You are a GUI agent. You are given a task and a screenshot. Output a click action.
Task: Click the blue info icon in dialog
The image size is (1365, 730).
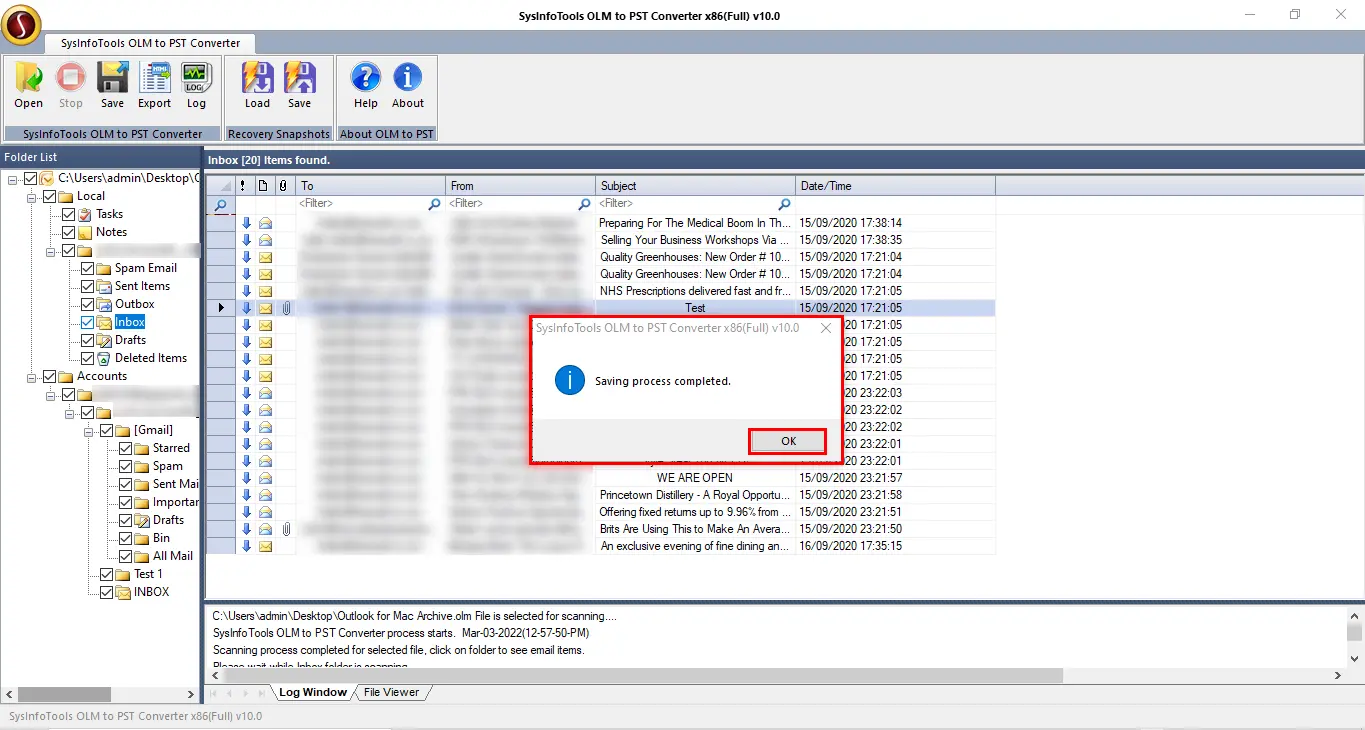(570, 380)
